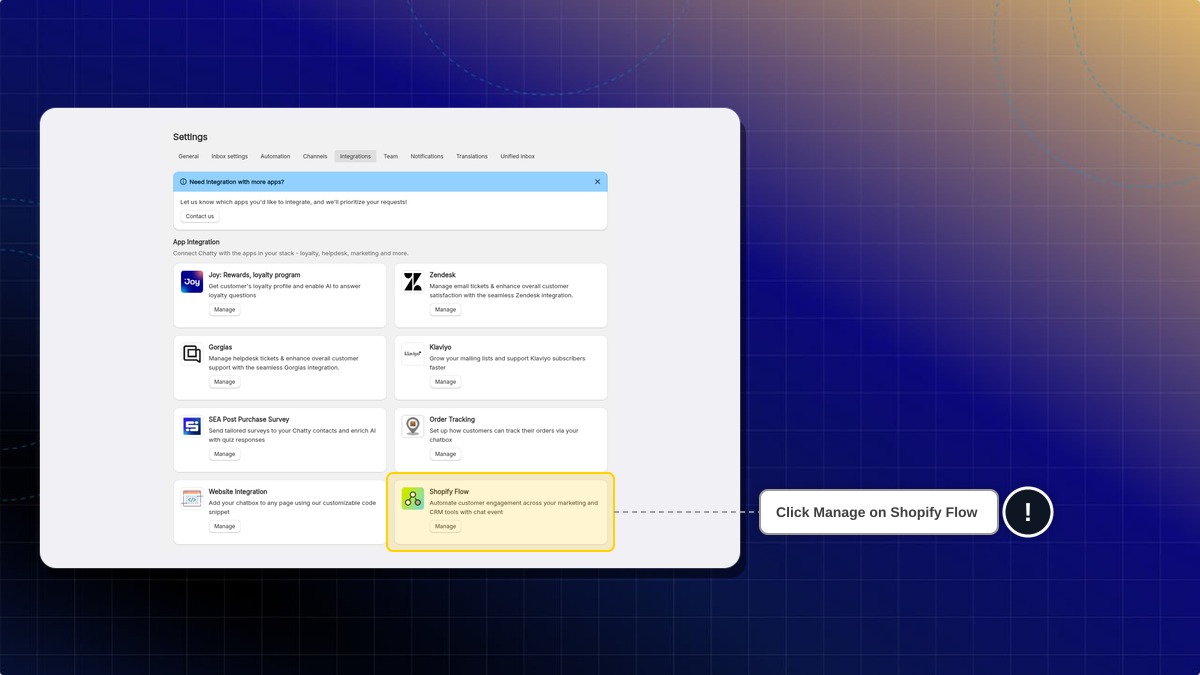1200x675 pixels.
Task: Select the Integrations tab
Action: [x=355, y=156]
